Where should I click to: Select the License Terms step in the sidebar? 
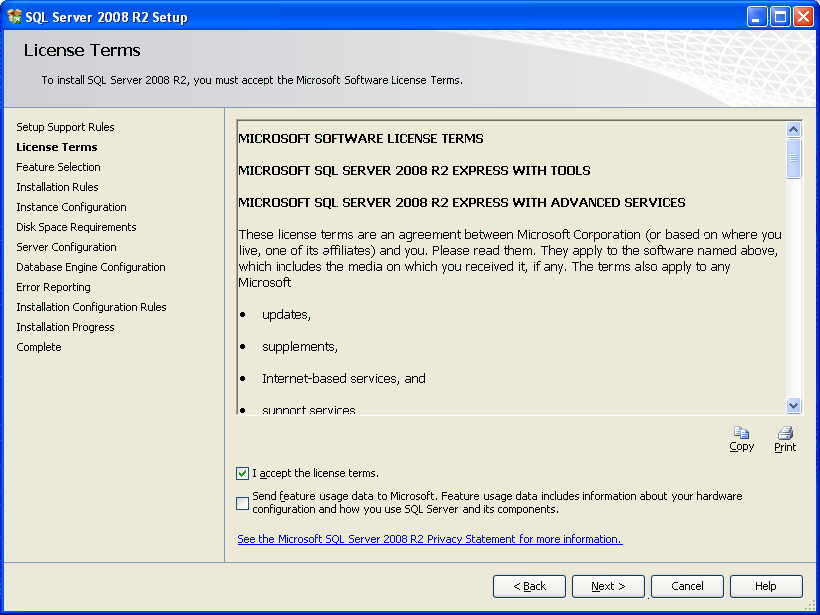(x=57, y=147)
